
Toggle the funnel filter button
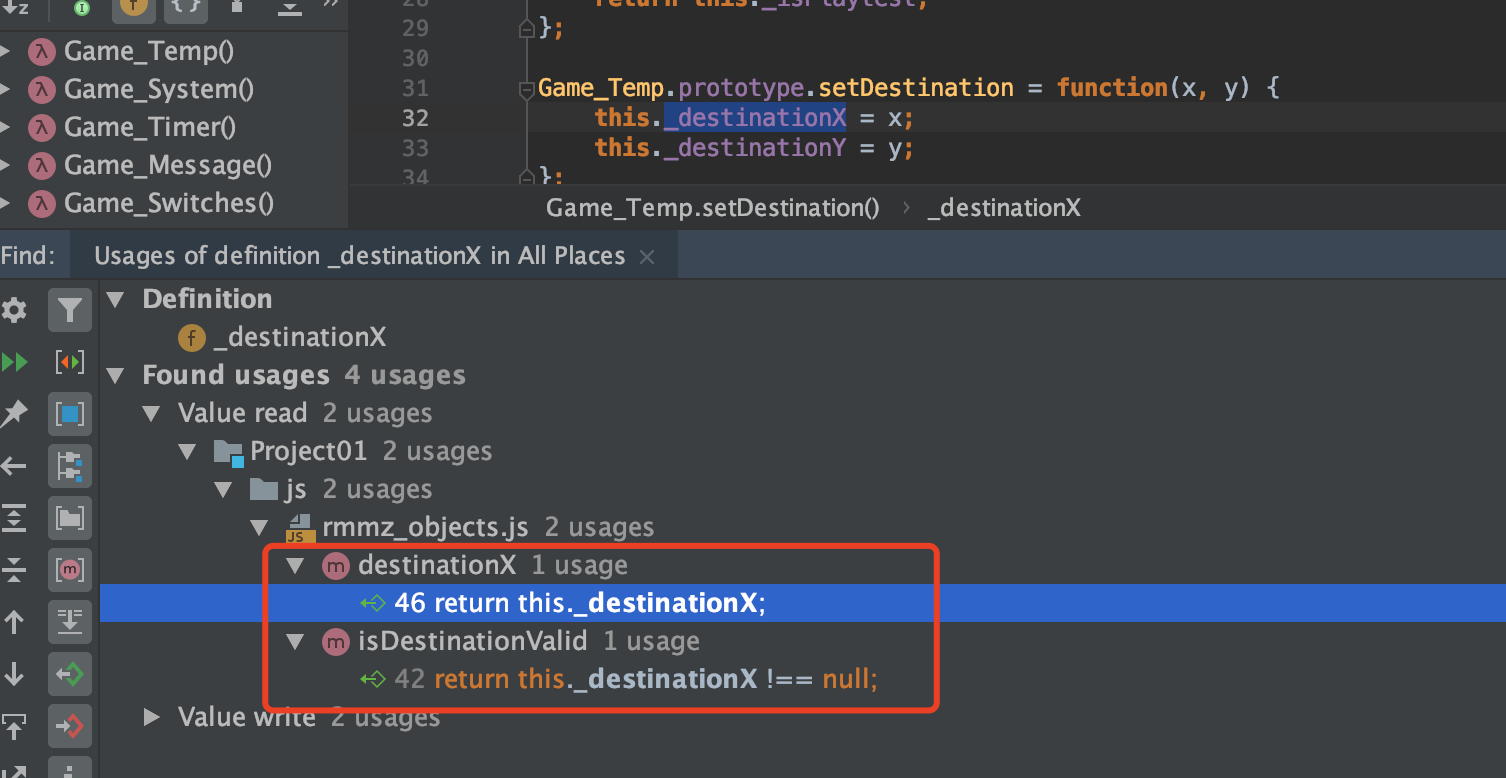coord(69,311)
